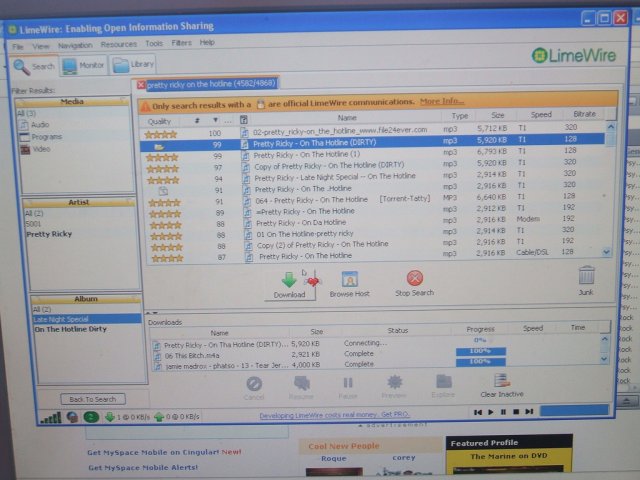Screen dimensions: 640x480
Task: Close the 'pretty ricky on the hotline' search tab
Action: [x=141, y=85]
